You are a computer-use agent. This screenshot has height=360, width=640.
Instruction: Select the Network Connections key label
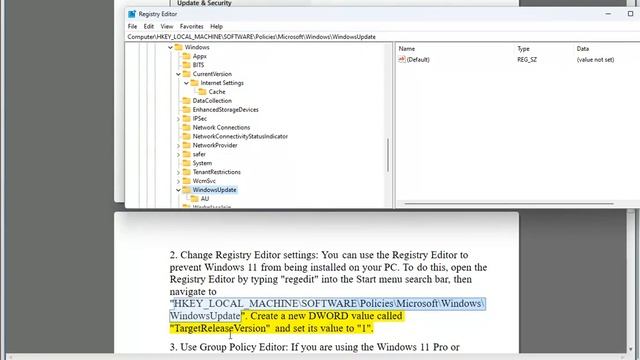tap(221, 127)
